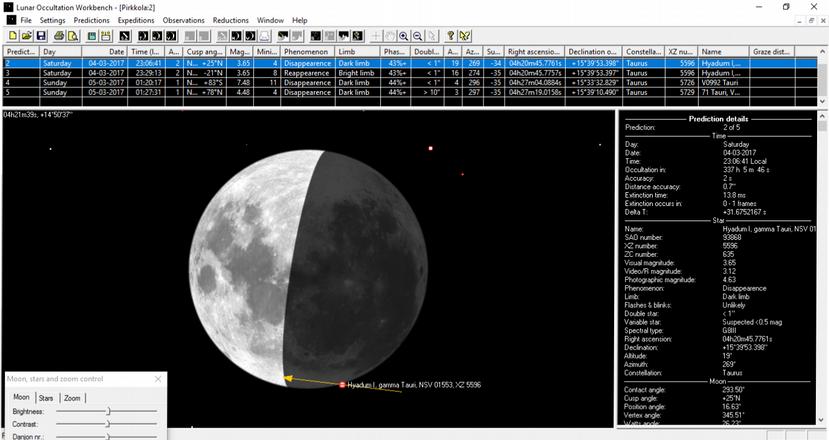Open the Predictions menu
Screen dimensions: 829x440
pyautogui.click(x=91, y=20)
